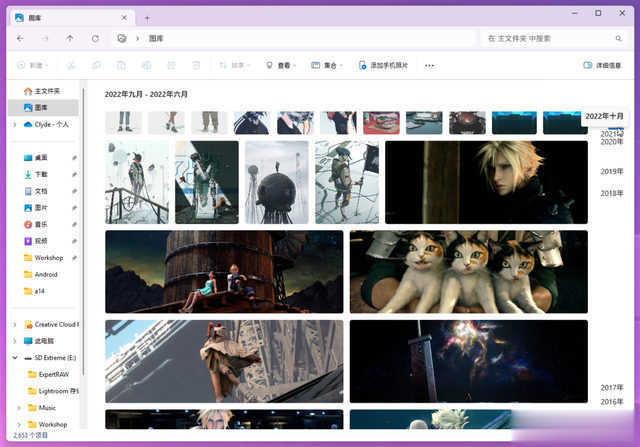Click the sidebar vertical scrollbar
The image size is (640, 447).
83,232
